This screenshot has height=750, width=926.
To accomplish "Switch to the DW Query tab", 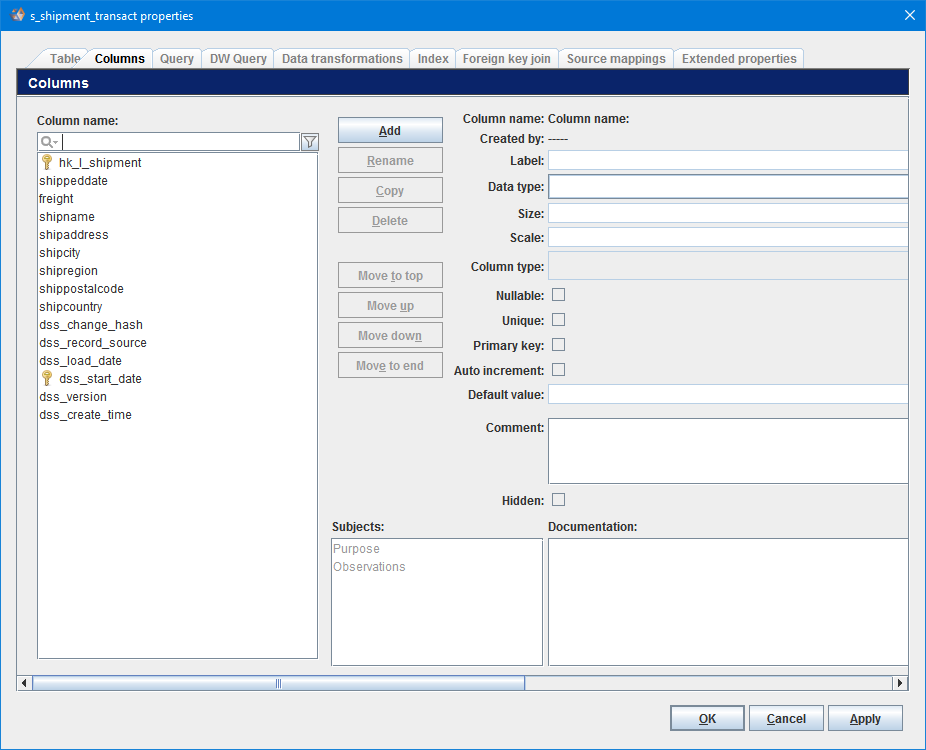I will coord(238,59).
